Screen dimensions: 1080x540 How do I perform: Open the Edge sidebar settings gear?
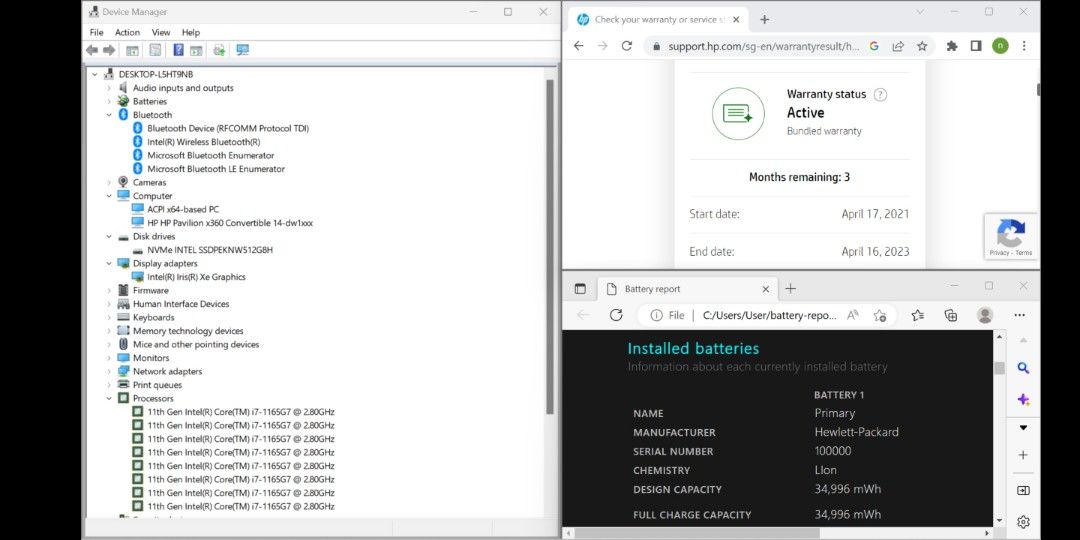point(1023,521)
